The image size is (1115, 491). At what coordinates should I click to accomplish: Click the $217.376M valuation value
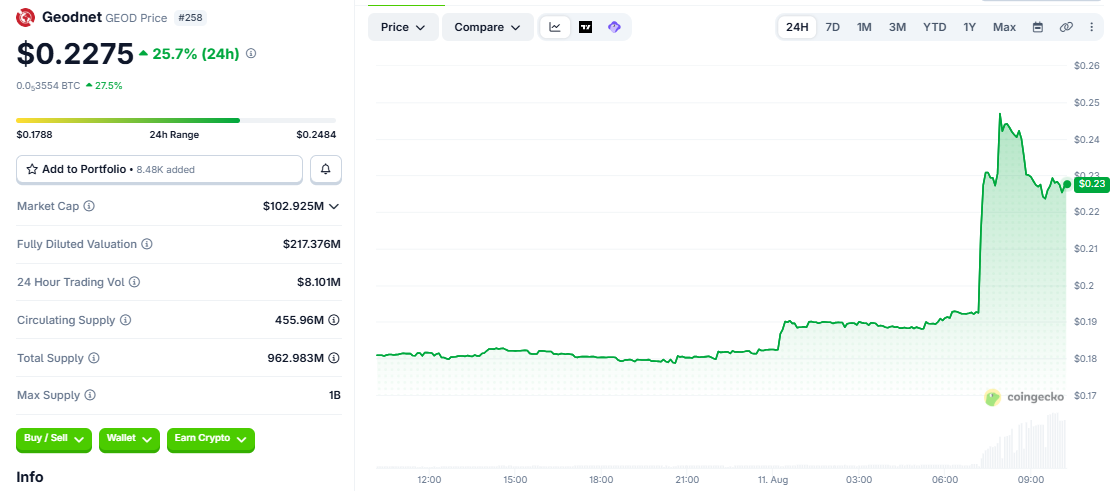click(311, 244)
